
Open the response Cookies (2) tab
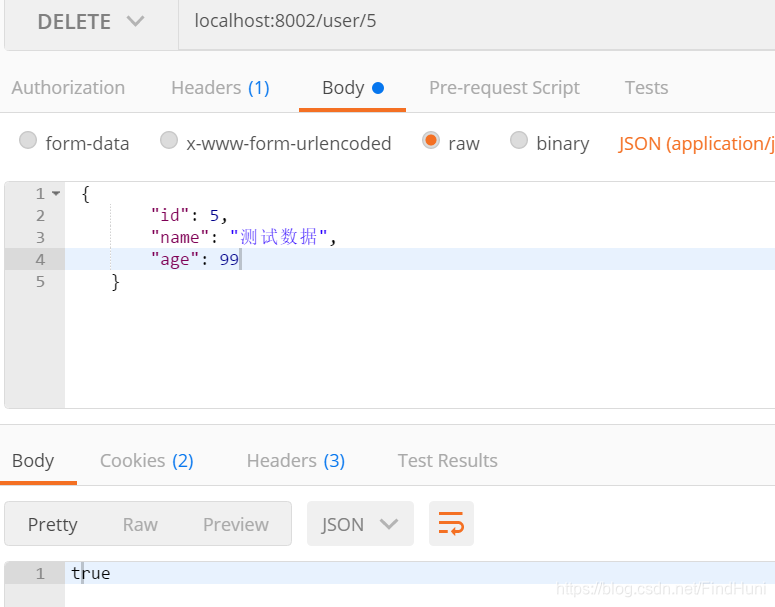[x=146, y=461]
